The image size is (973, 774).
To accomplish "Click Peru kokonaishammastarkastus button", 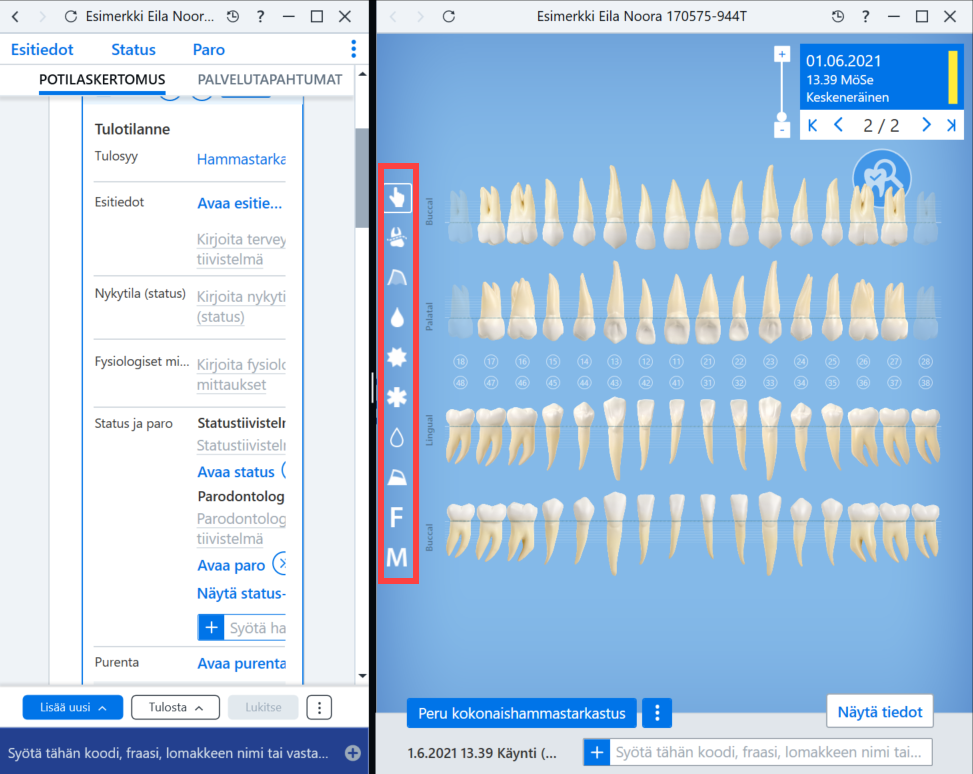I will [522, 713].
